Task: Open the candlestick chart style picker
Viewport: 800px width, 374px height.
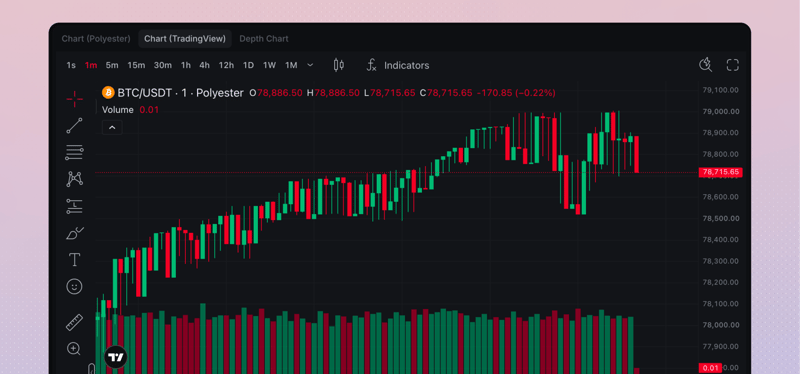Action: click(x=338, y=65)
